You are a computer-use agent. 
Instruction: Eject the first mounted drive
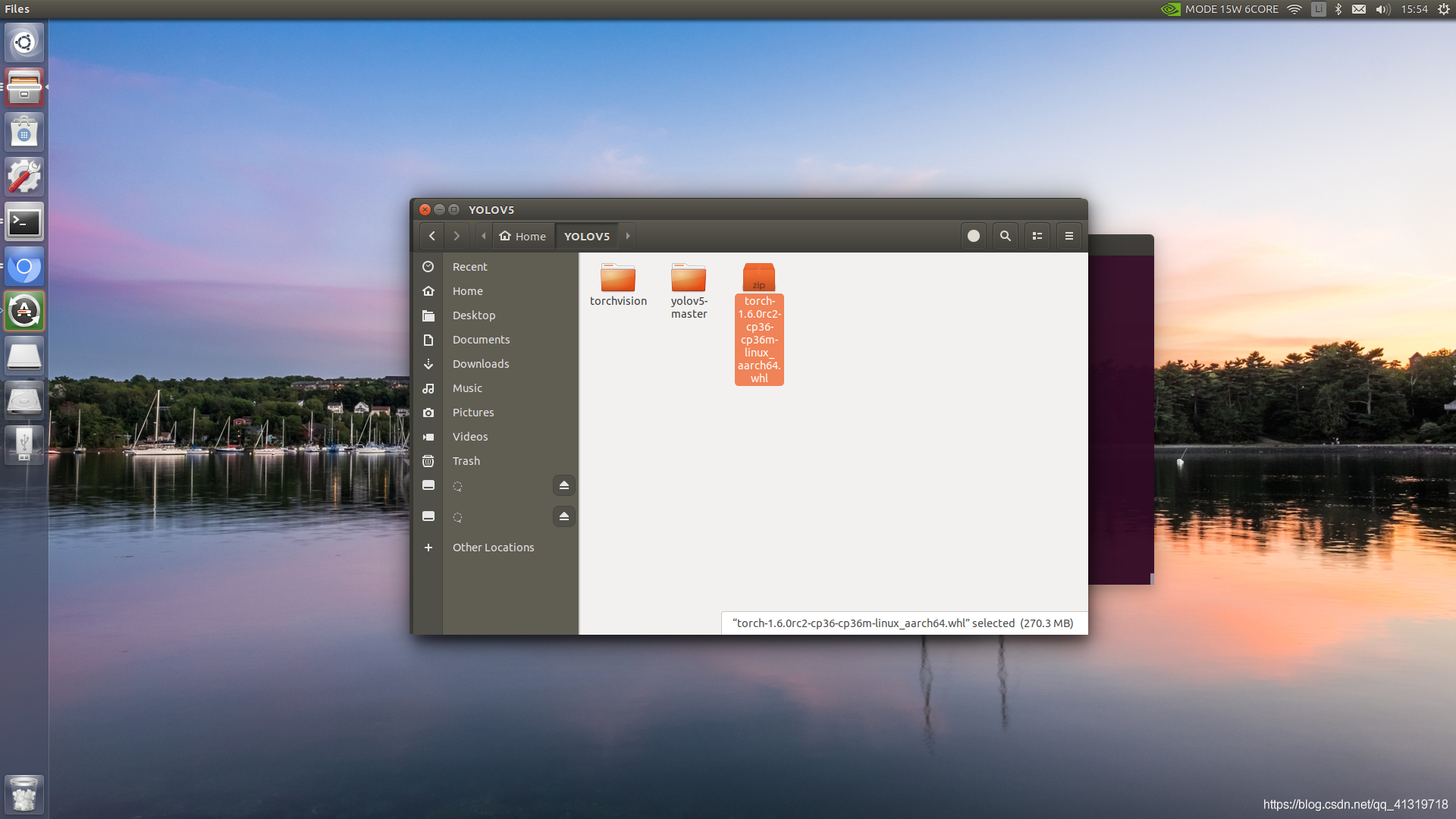(x=563, y=485)
